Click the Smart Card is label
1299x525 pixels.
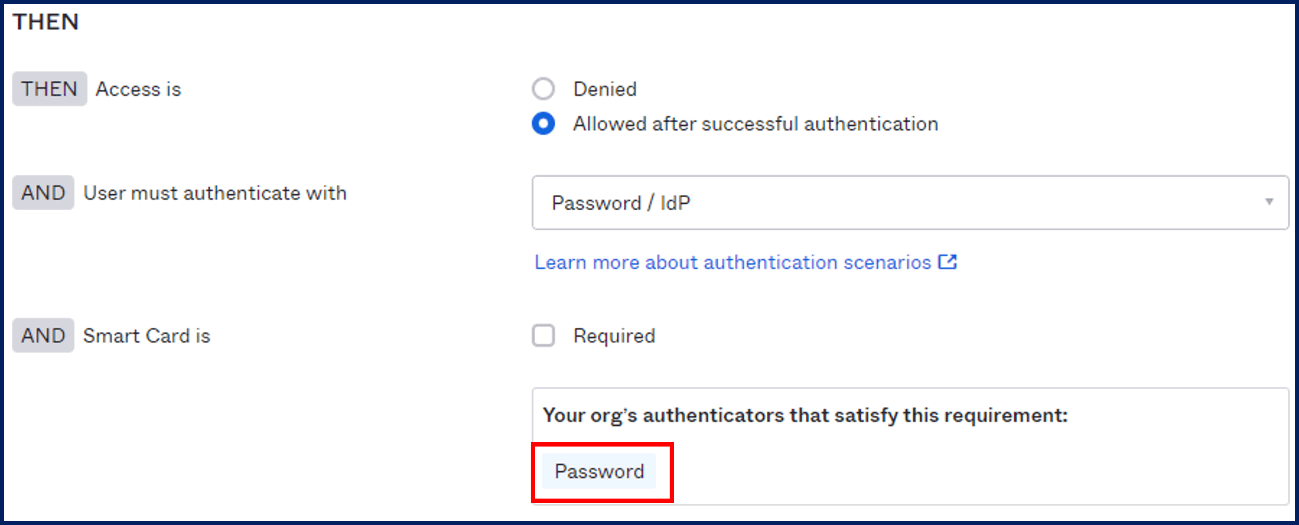[x=147, y=336]
